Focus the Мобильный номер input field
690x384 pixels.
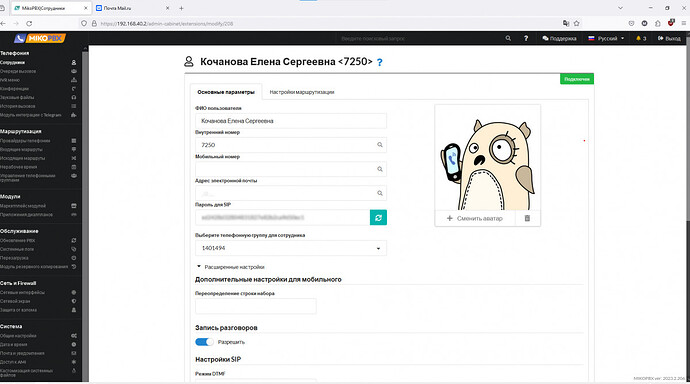click(x=291, y=169)
